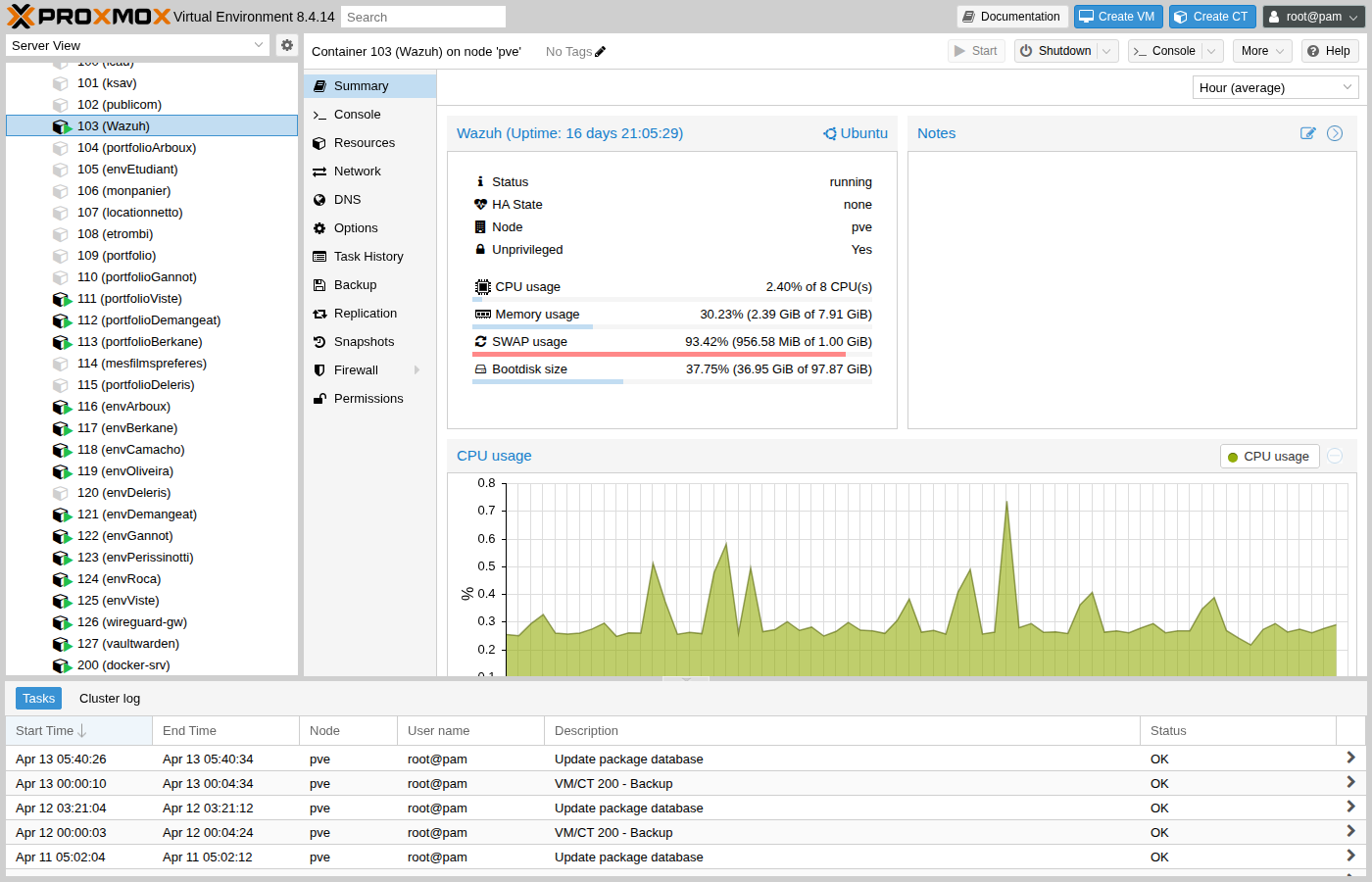Viewport: 1372px width, 882px height.
Task: Click the Notes edit icon
Action: tap(1307, 133)
